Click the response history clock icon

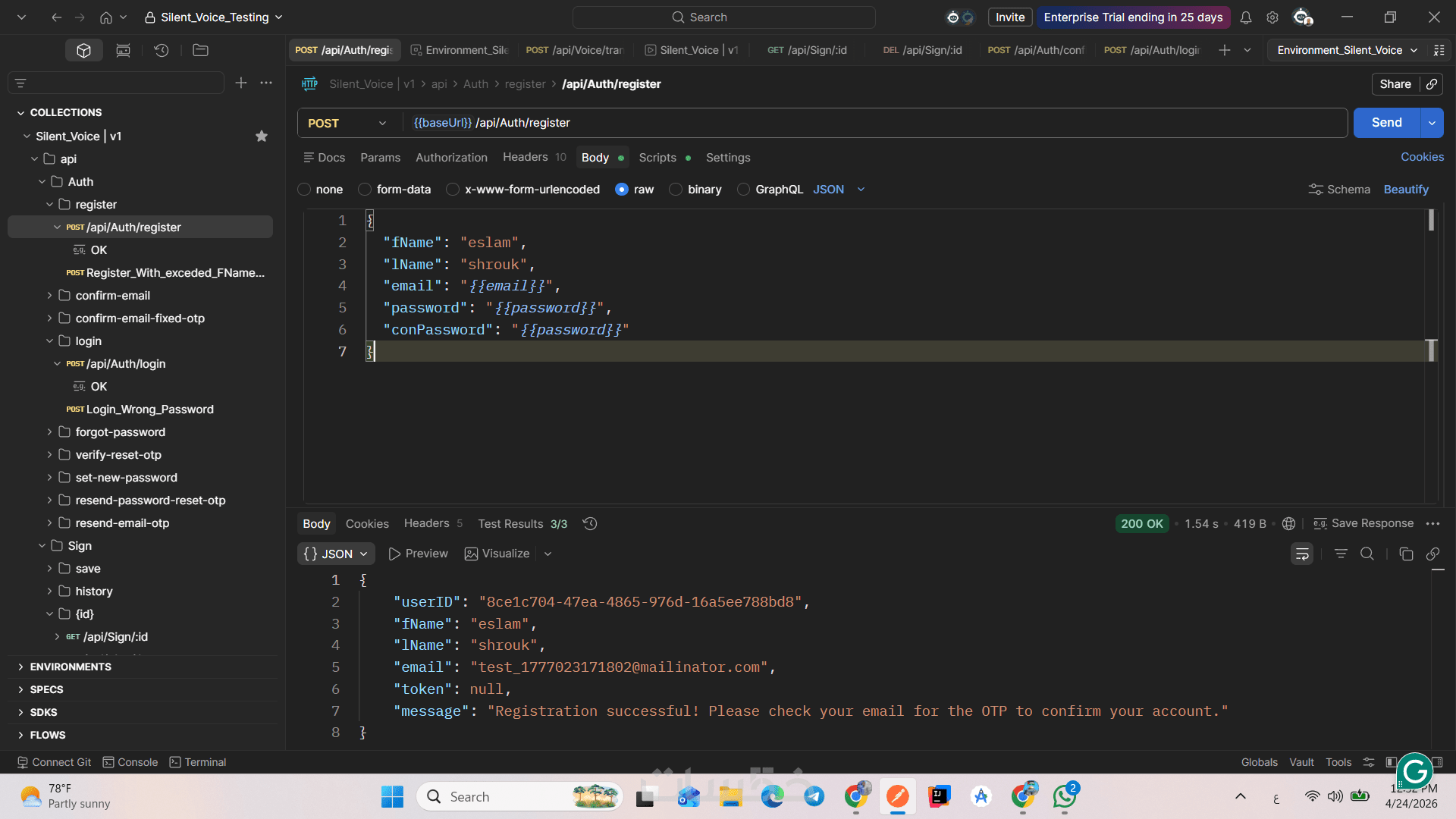click(x=590, y=524)
